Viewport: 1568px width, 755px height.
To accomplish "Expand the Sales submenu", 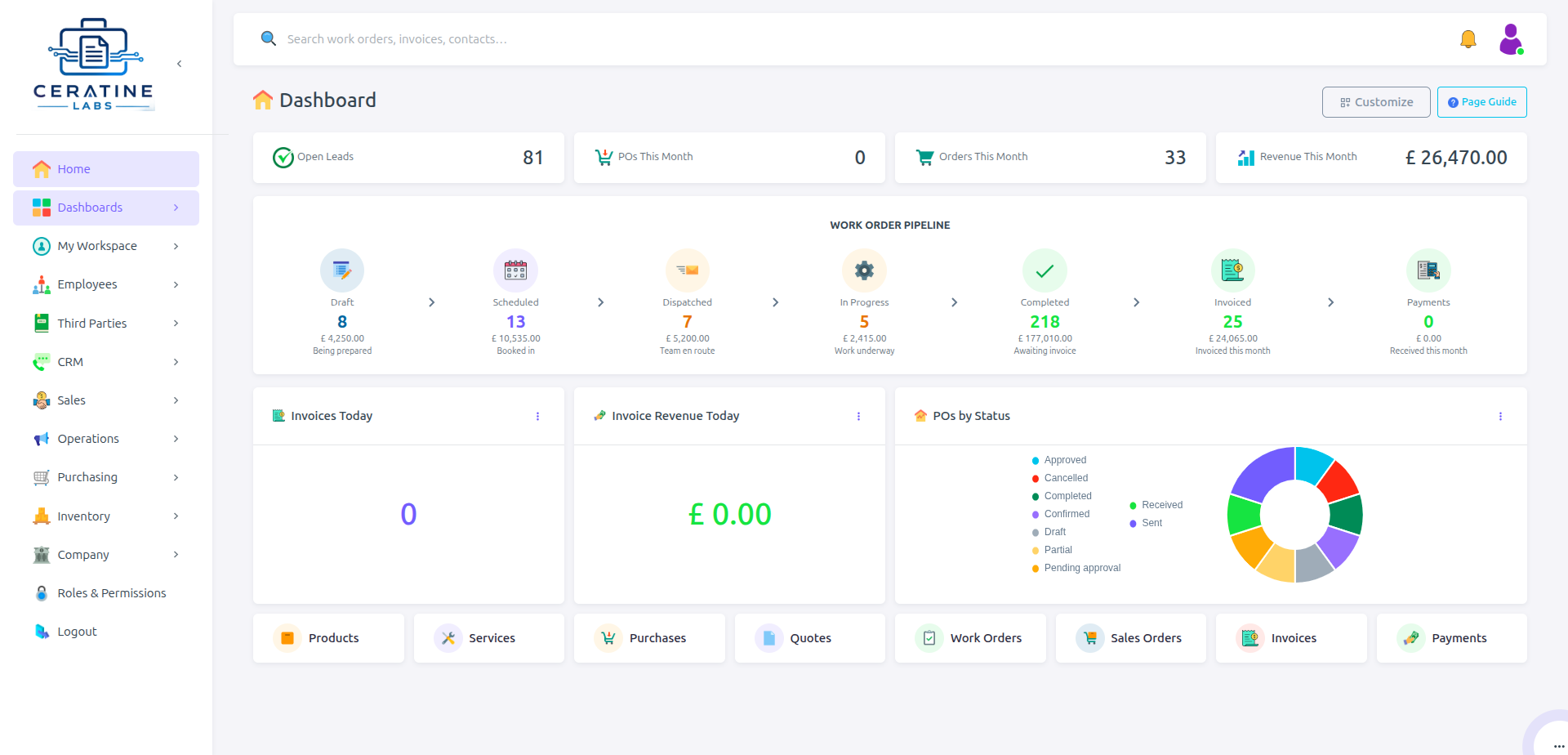I will pyautogui.click(x=176, y=400).
